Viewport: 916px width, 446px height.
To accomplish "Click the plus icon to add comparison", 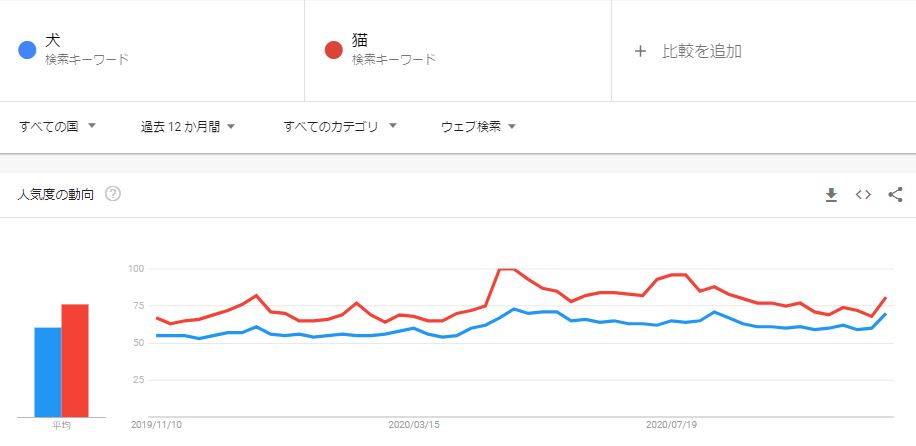I will click(x=640, y=51).
